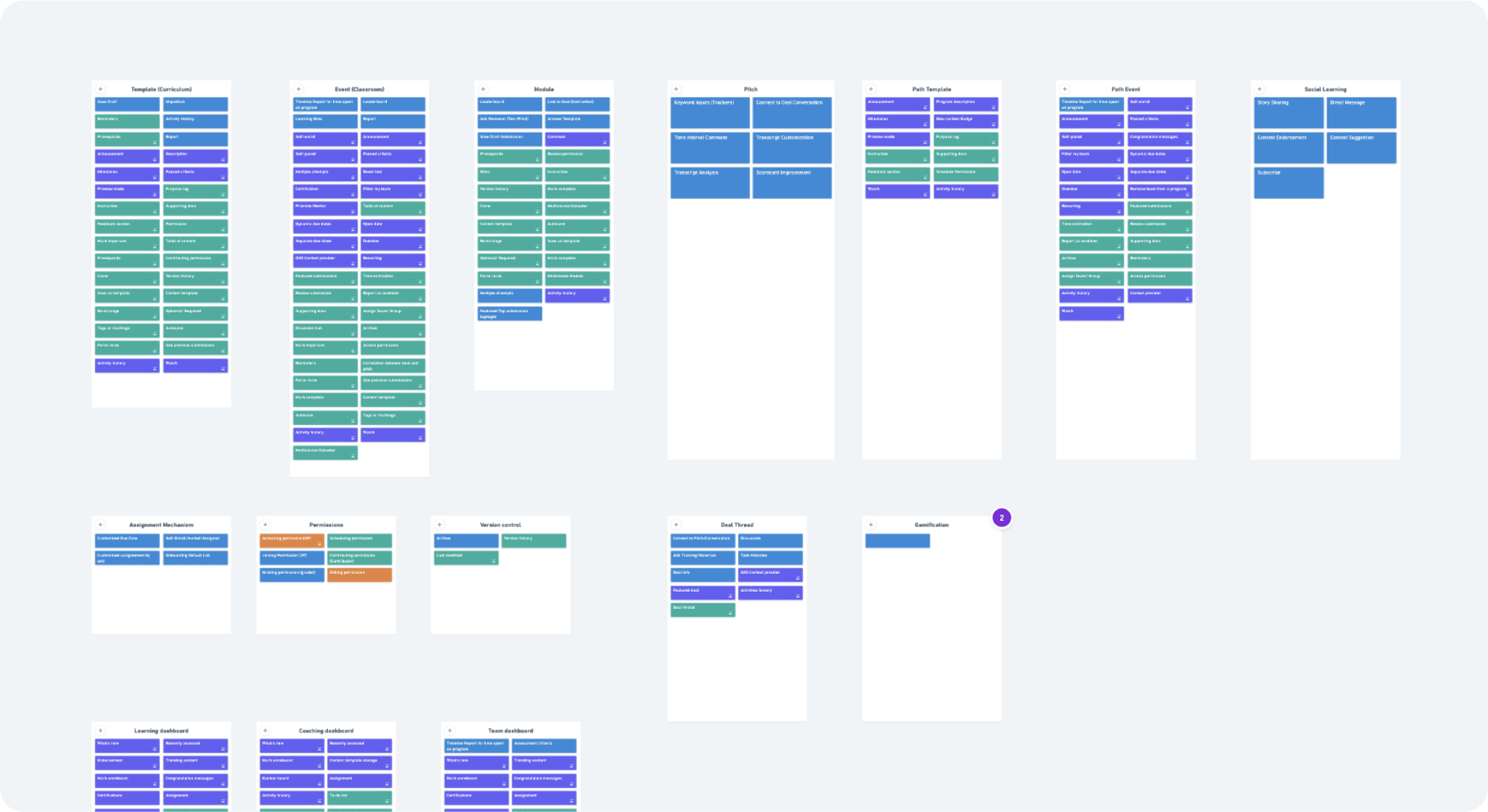
Task: Open the Keyword inputs (Trackers) card
Action: coord(710,113)
